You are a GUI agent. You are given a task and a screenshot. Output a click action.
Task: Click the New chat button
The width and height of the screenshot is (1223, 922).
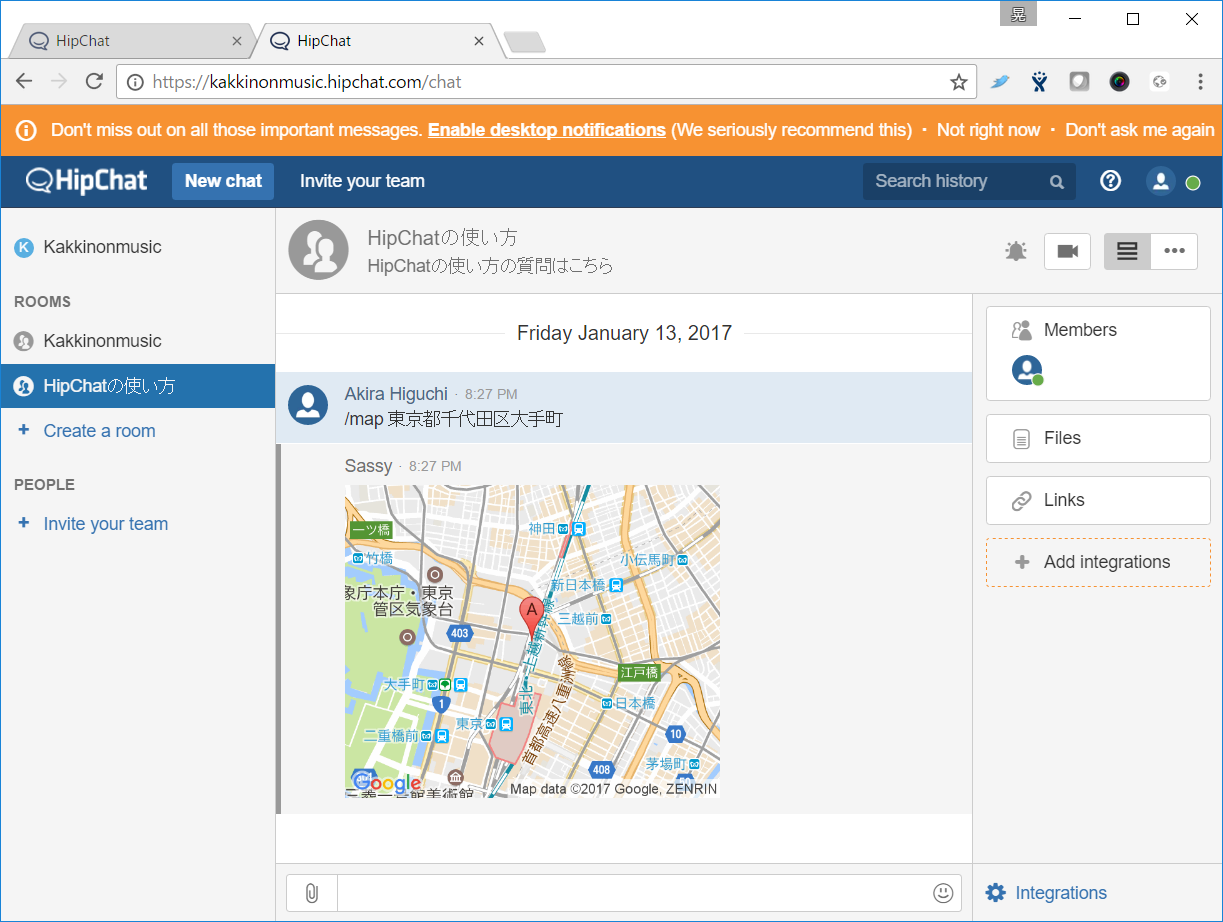223,181
